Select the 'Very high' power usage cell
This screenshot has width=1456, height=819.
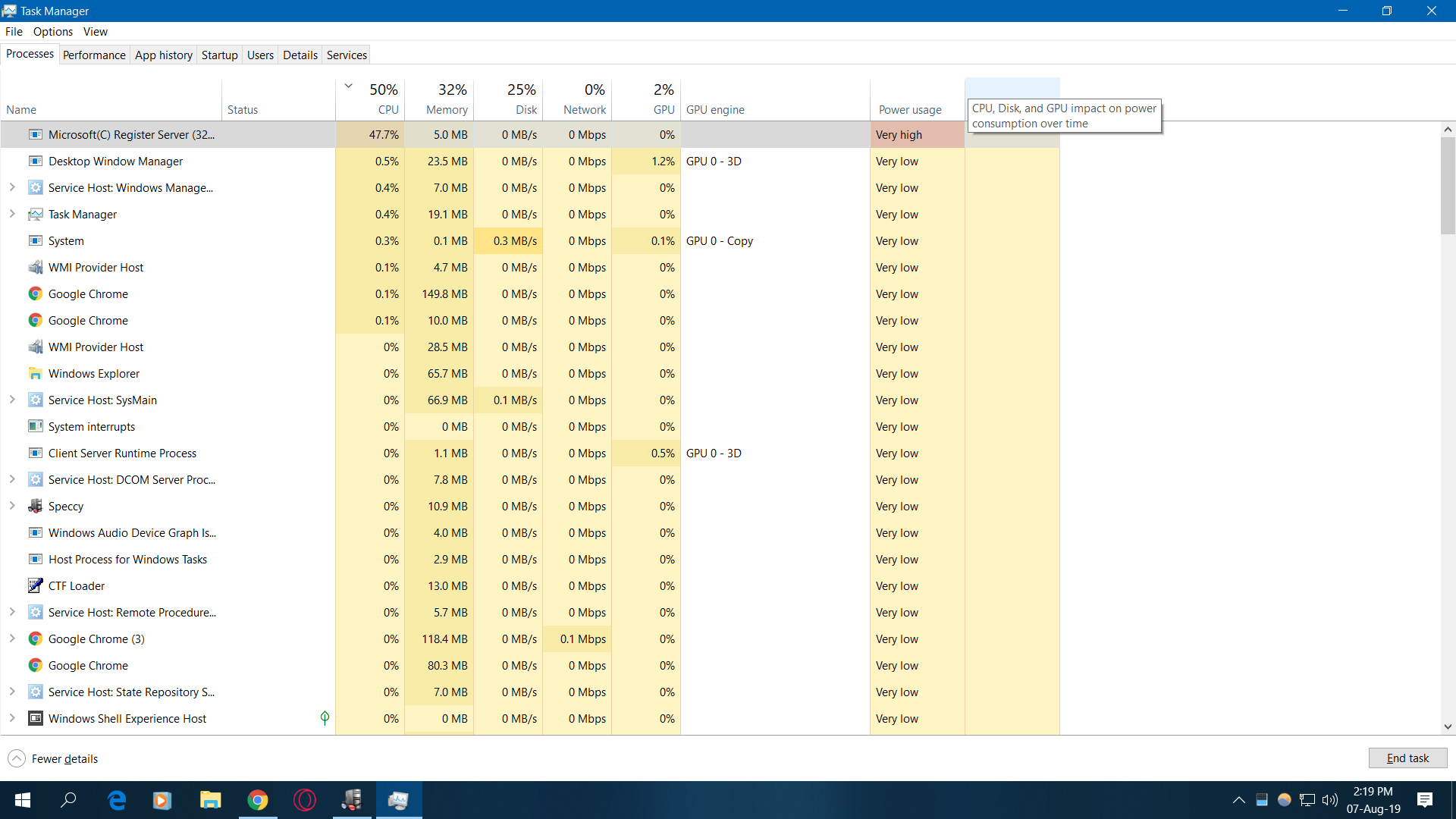point(918,134)
